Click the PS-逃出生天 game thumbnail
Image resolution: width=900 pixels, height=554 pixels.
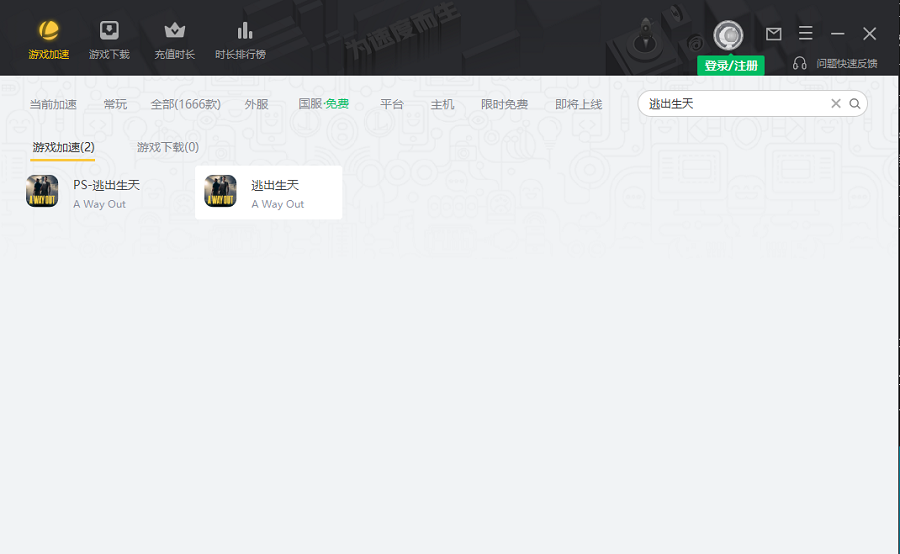click(x=42, y=191)
